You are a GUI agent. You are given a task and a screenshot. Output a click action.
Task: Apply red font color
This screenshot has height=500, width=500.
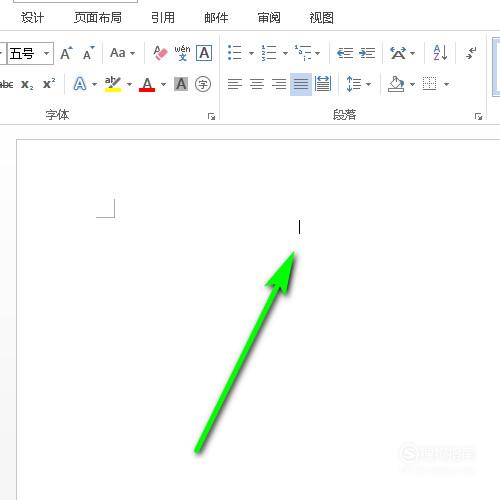[147, 84]
